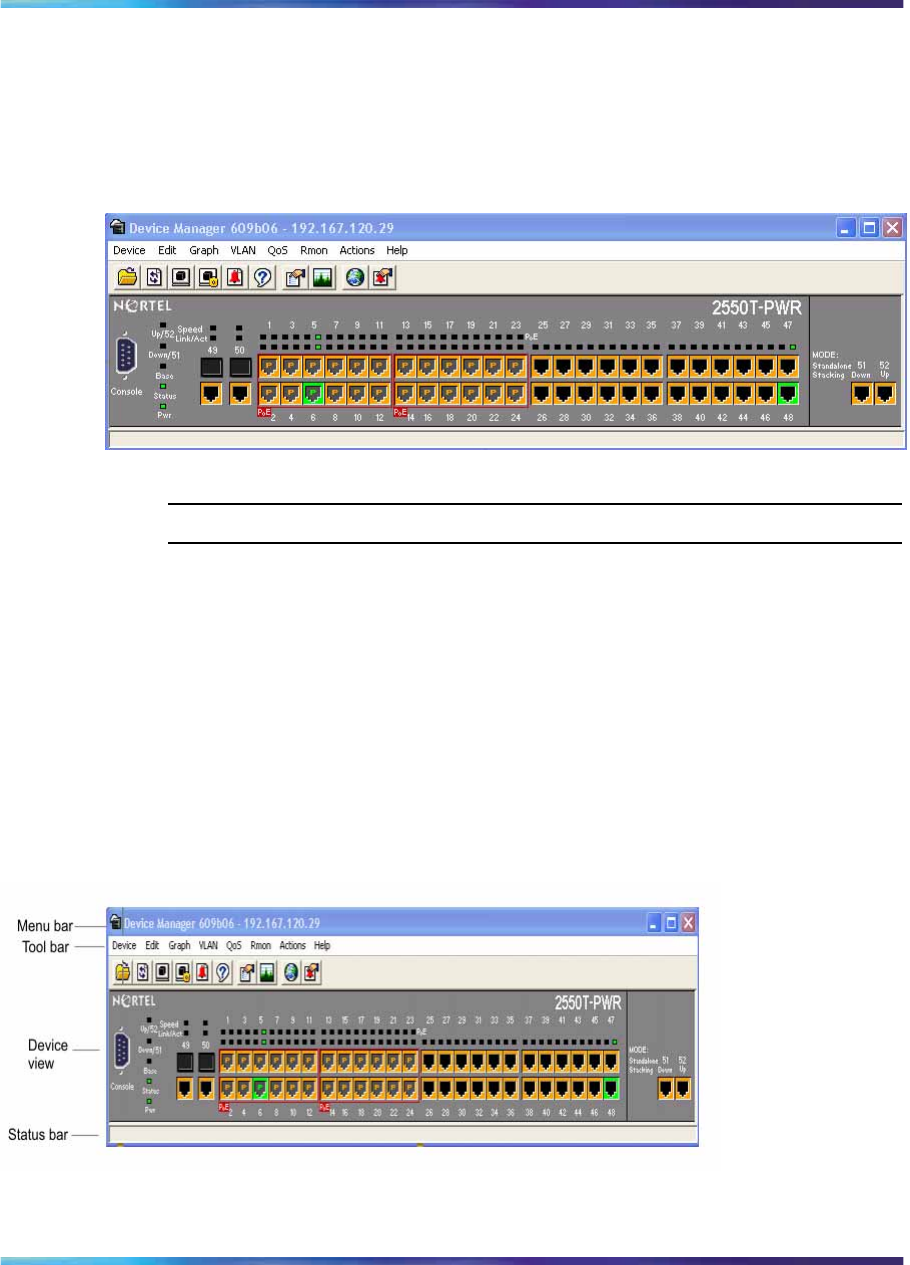910x1265 pixels.
Task: Select PoE port 12 in the upper device view
Action: (379, 393)
